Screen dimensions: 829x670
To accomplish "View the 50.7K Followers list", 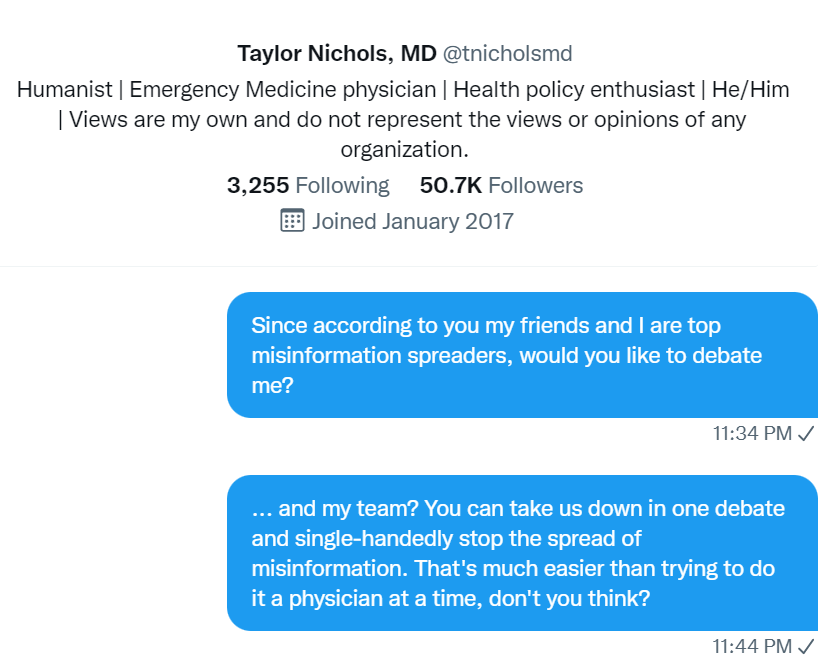I will click(x=501, y=186).
